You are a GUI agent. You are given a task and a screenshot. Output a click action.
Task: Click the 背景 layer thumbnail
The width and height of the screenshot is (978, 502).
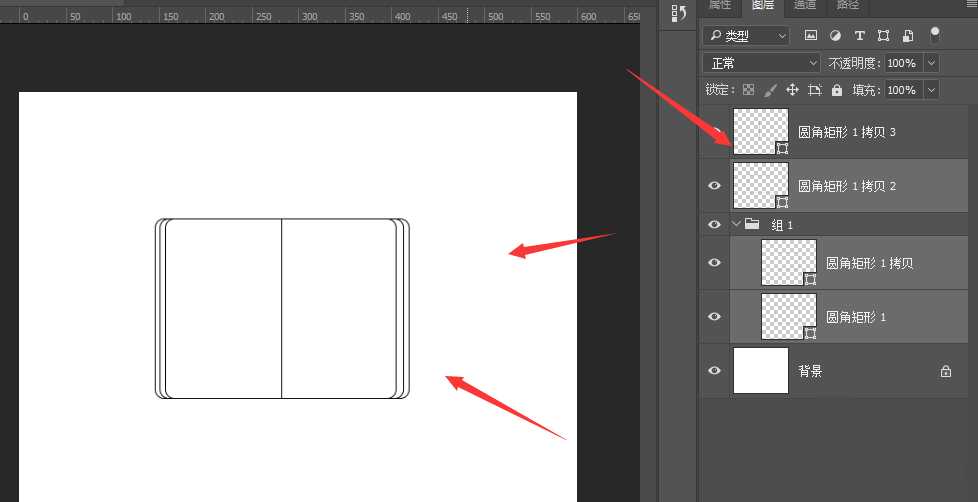(761, 370)
